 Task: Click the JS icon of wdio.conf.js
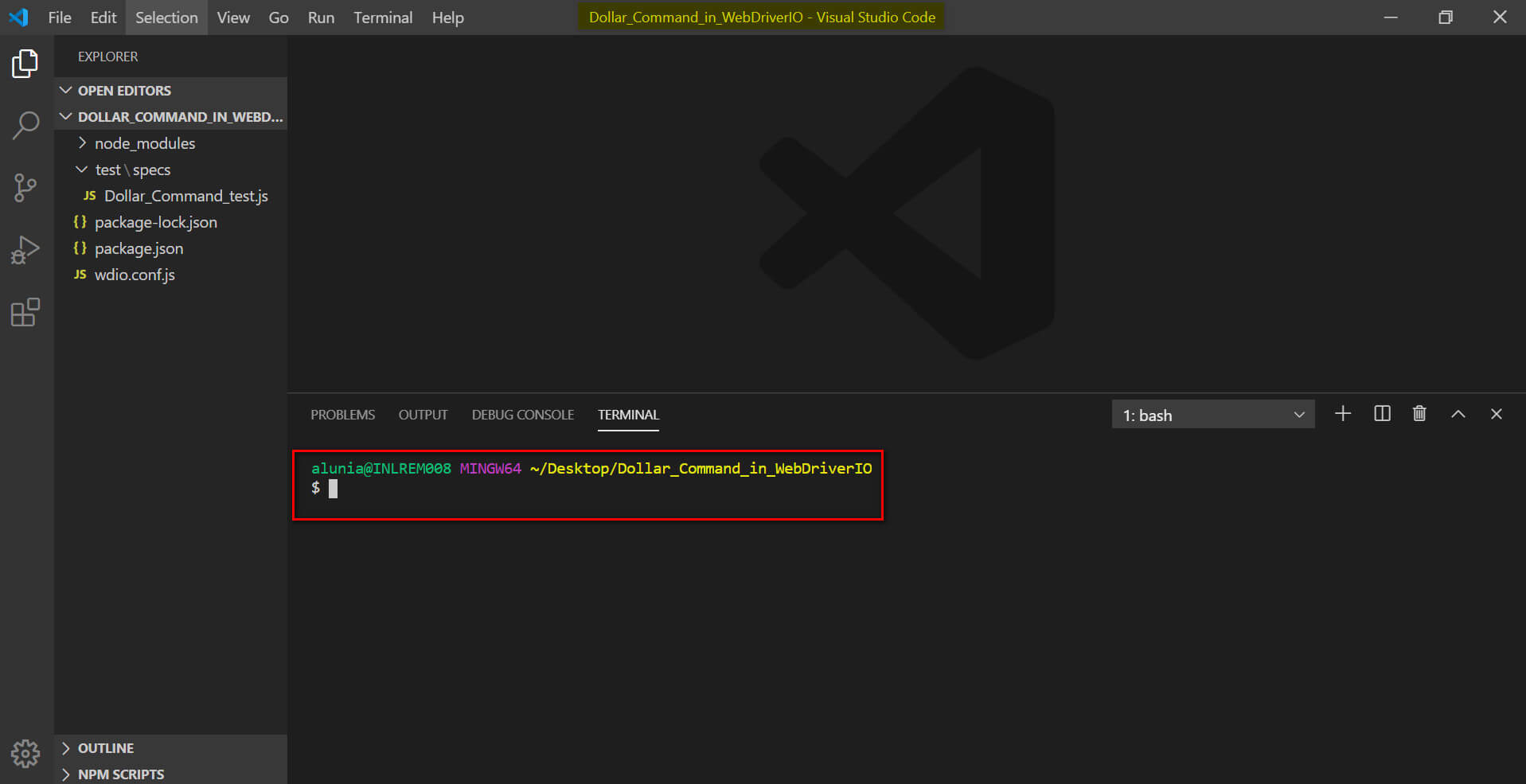[x=80, y=275]
